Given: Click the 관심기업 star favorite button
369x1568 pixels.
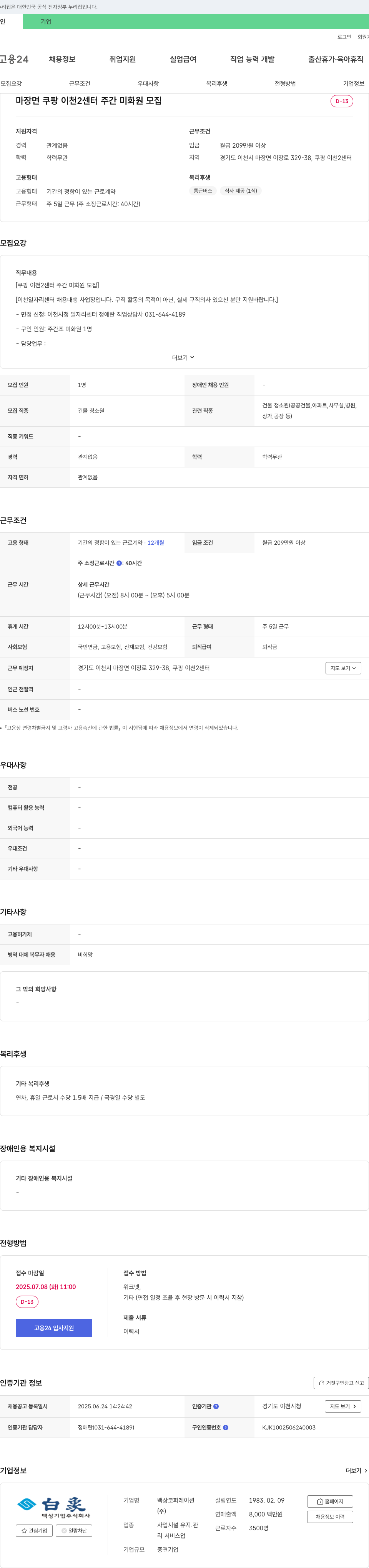Looking at the screenshot, I should pos(34,1530).
